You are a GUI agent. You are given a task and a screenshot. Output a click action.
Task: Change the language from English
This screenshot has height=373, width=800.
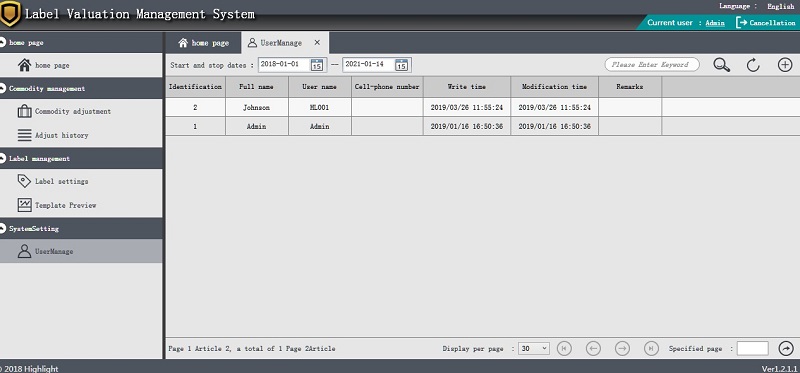click(x=781, y=7)
